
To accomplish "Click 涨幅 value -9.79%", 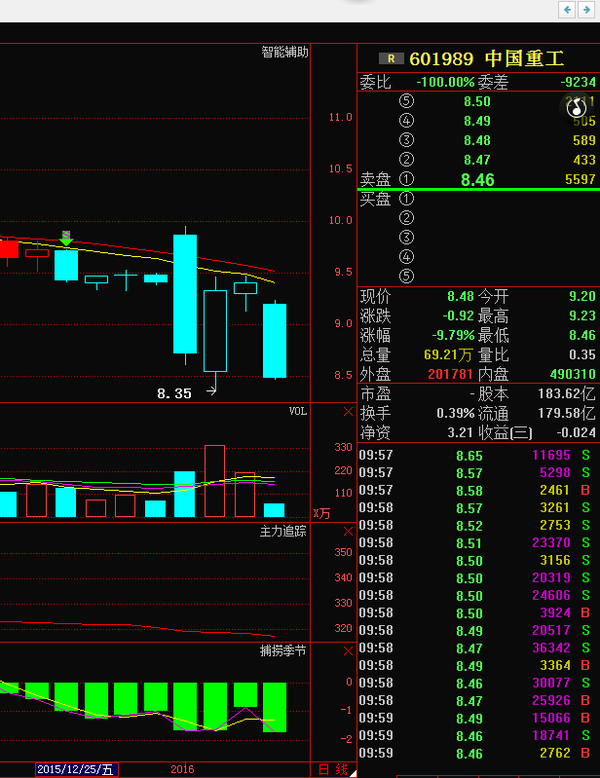I will click(453, 335).
